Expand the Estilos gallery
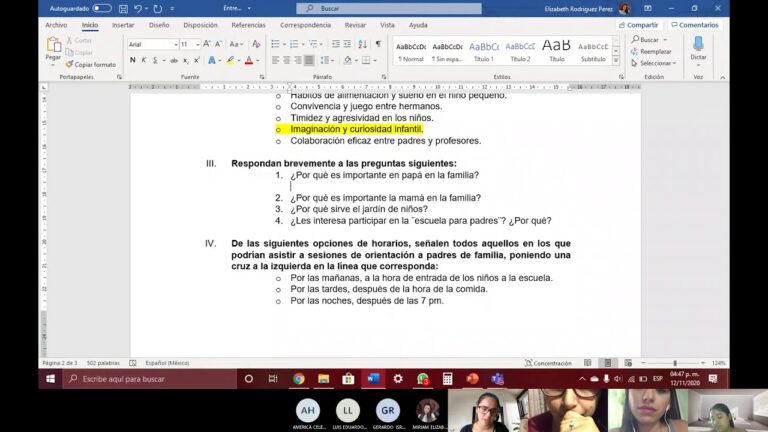768x432 pixels. click(x=616, y=61)
